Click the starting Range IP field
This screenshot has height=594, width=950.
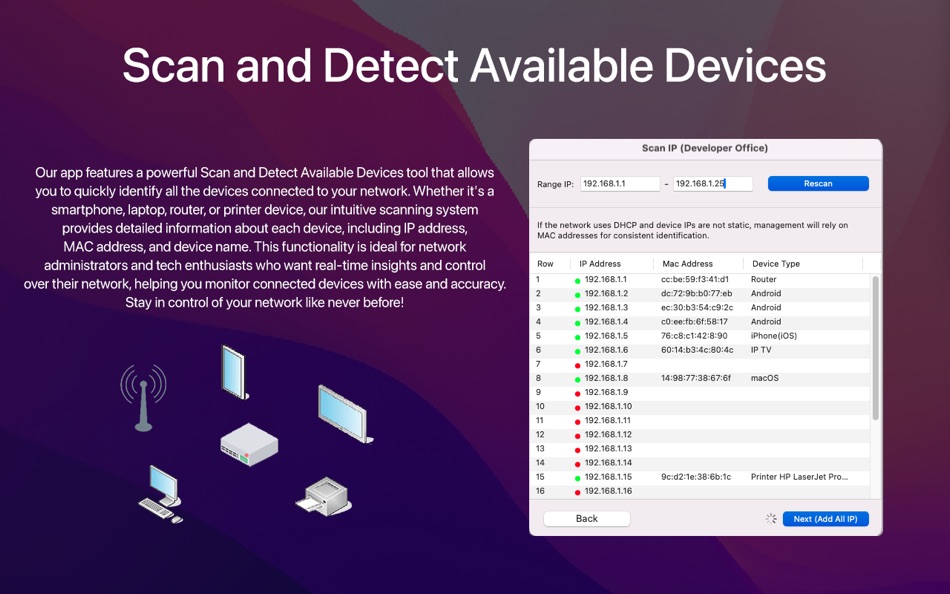619,184
